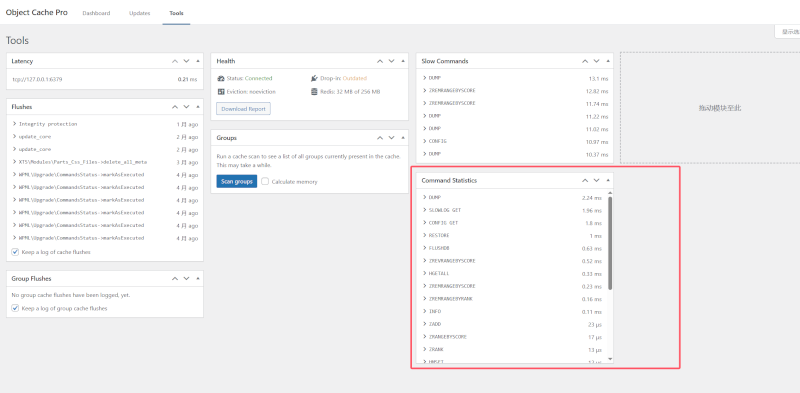The height and width of the screenshot is (393, 800).
Task: Move the Group Flushes panel down
Action: pos(186,278)
